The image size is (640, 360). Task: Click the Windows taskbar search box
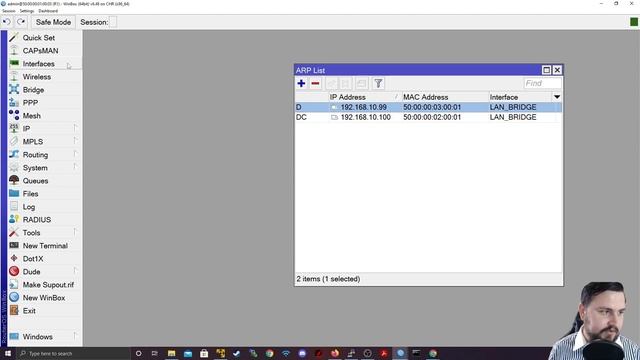(73, 353)
